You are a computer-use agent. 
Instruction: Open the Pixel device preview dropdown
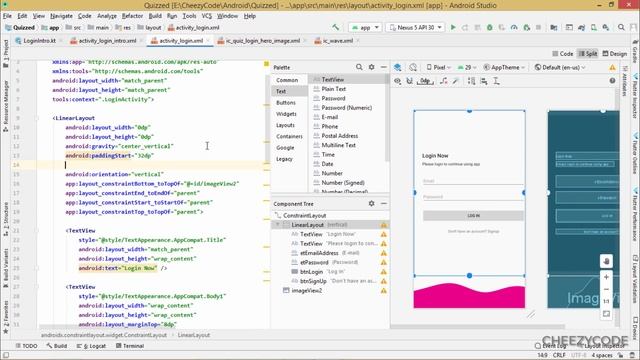439,67
